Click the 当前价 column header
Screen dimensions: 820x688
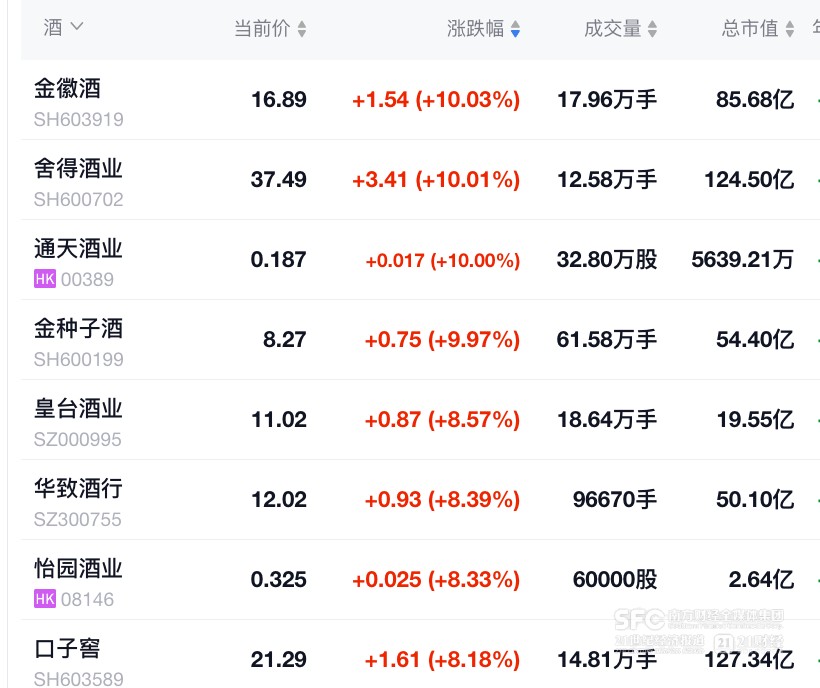point(262,28)
